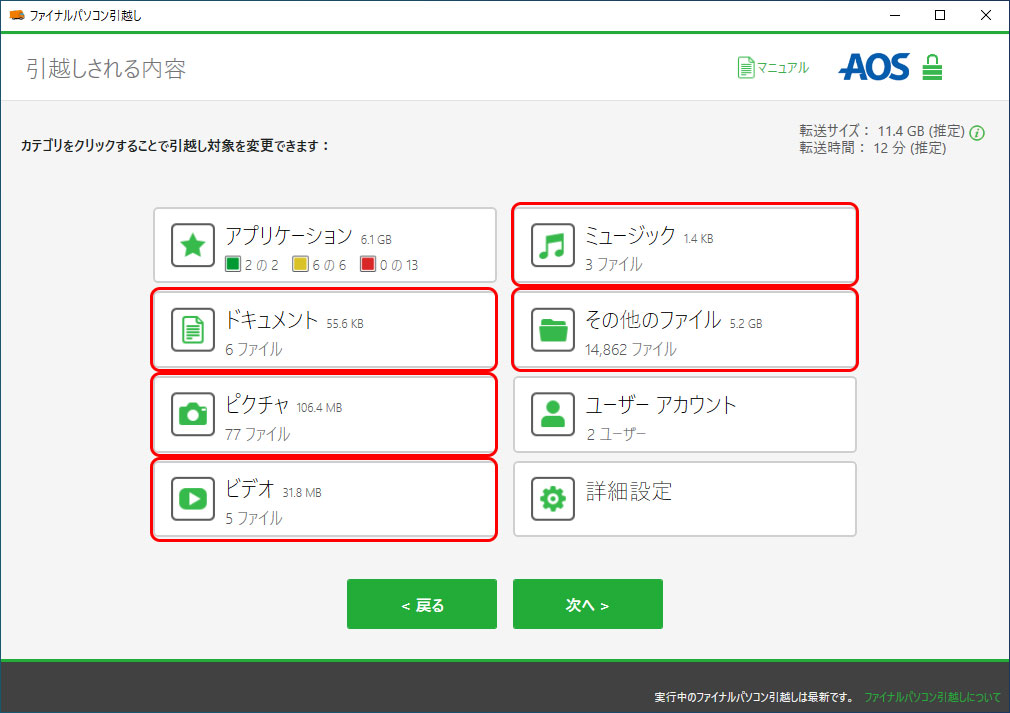Click the green star Applications icon
The image size is (1010, 713).
coord(193,245)
